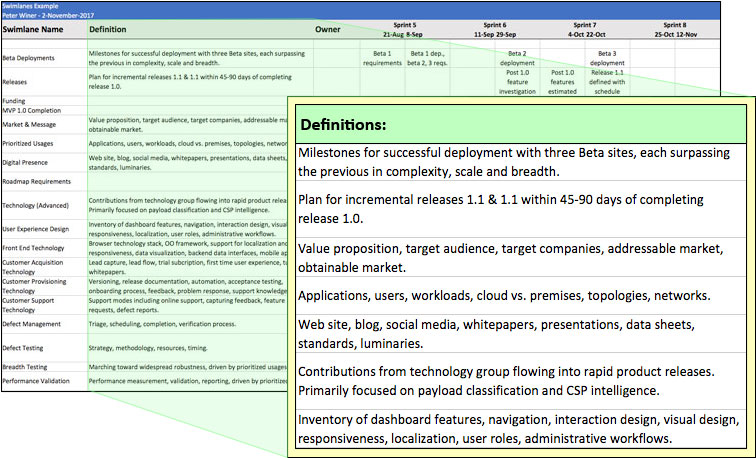Click the 'Sprint 8' header cell

(675, 29)
